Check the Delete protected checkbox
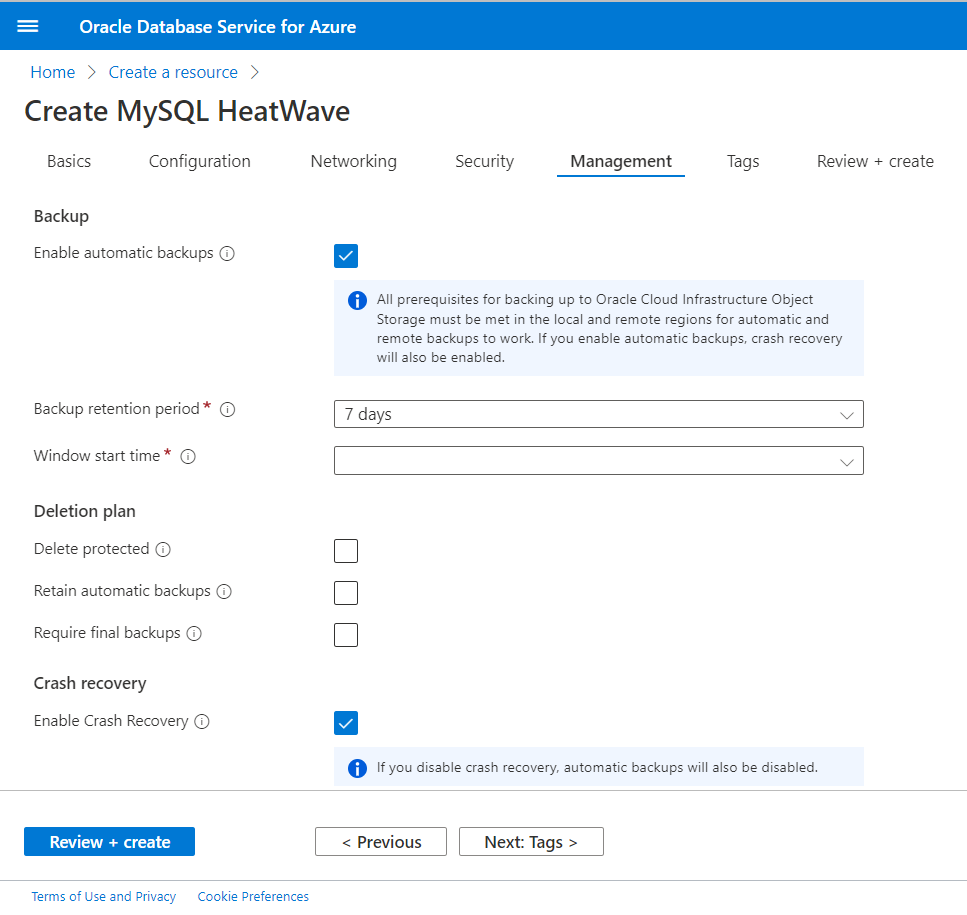The height and width of the screenshot is (915, 967). click(x=346, y=551)
